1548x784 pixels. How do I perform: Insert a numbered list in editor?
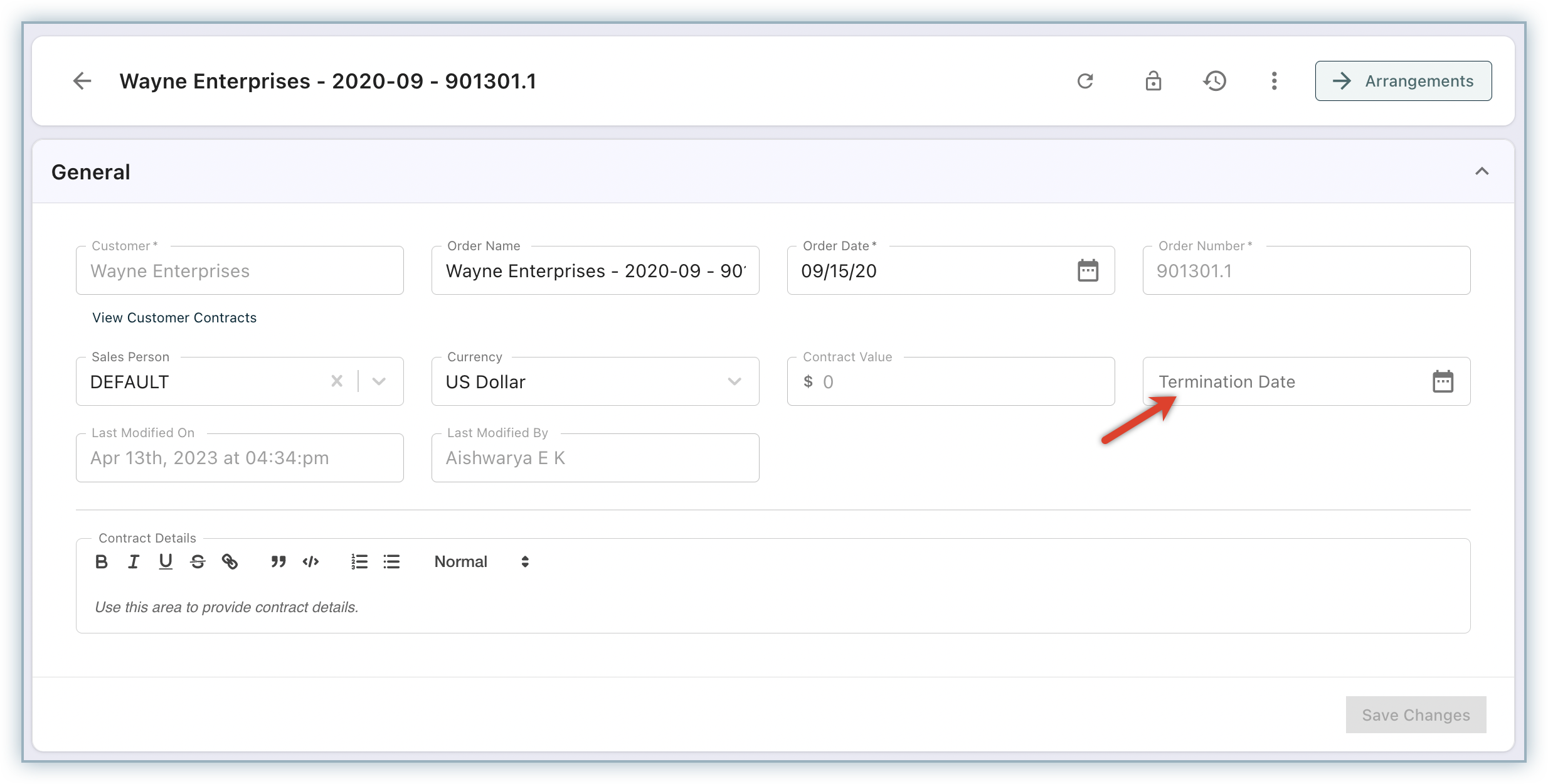click(359, 562)
